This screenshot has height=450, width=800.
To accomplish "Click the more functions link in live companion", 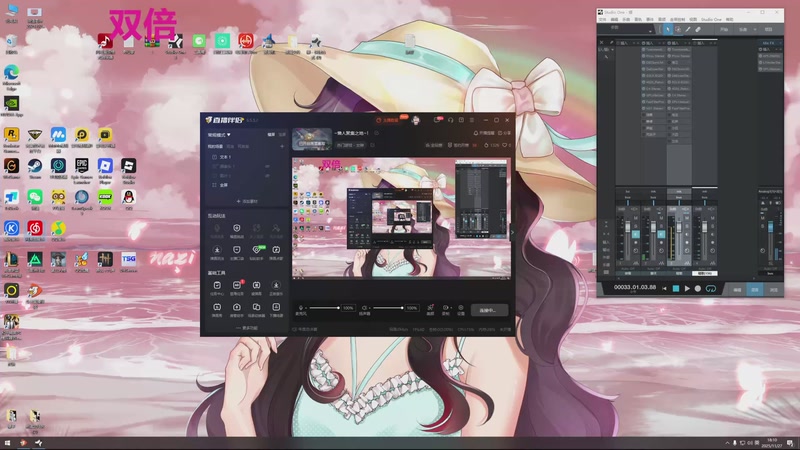I will (x=247, y=328).
